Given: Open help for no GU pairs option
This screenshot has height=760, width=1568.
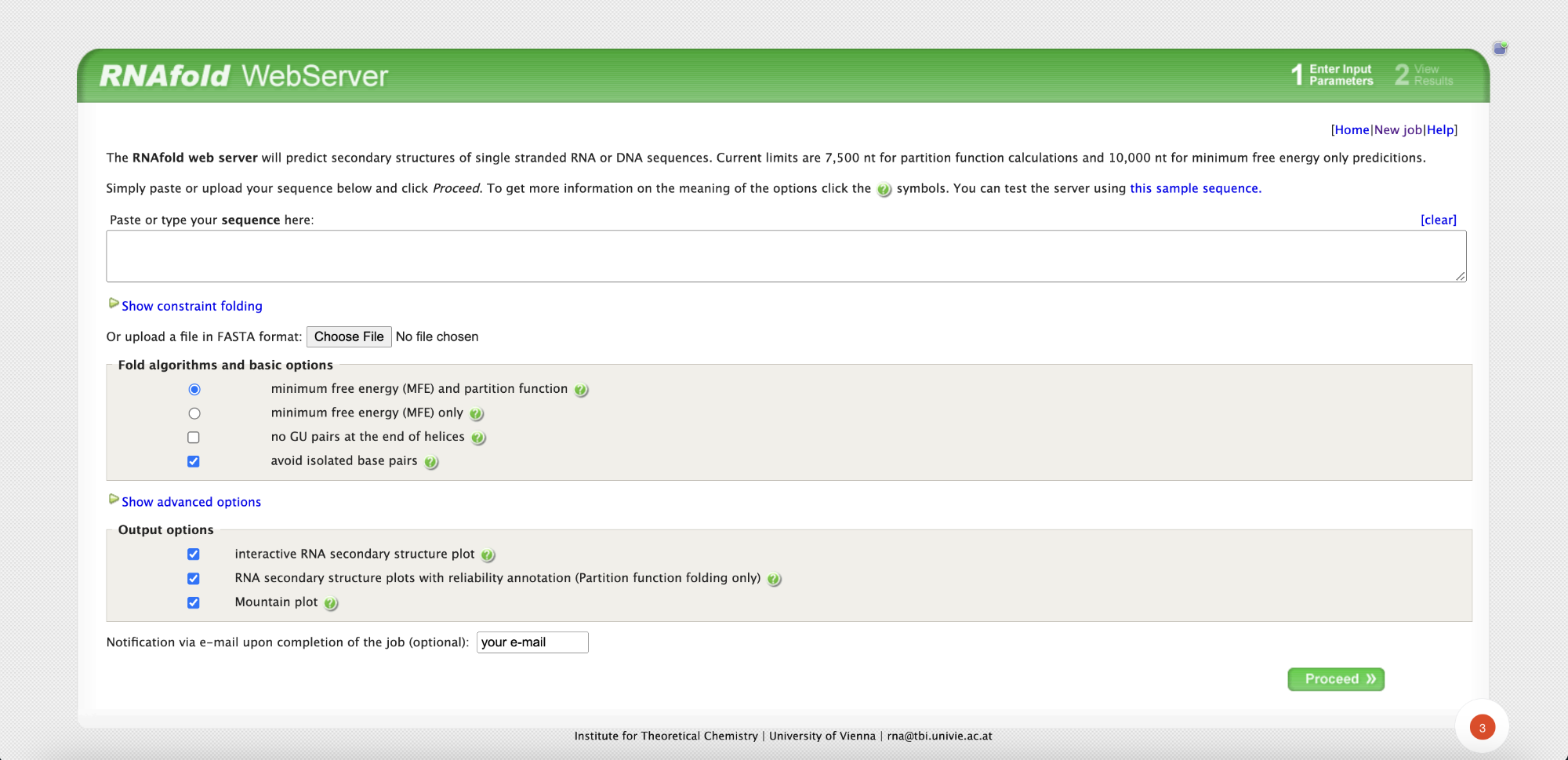Looking at the screenshot, I should 478,438.
